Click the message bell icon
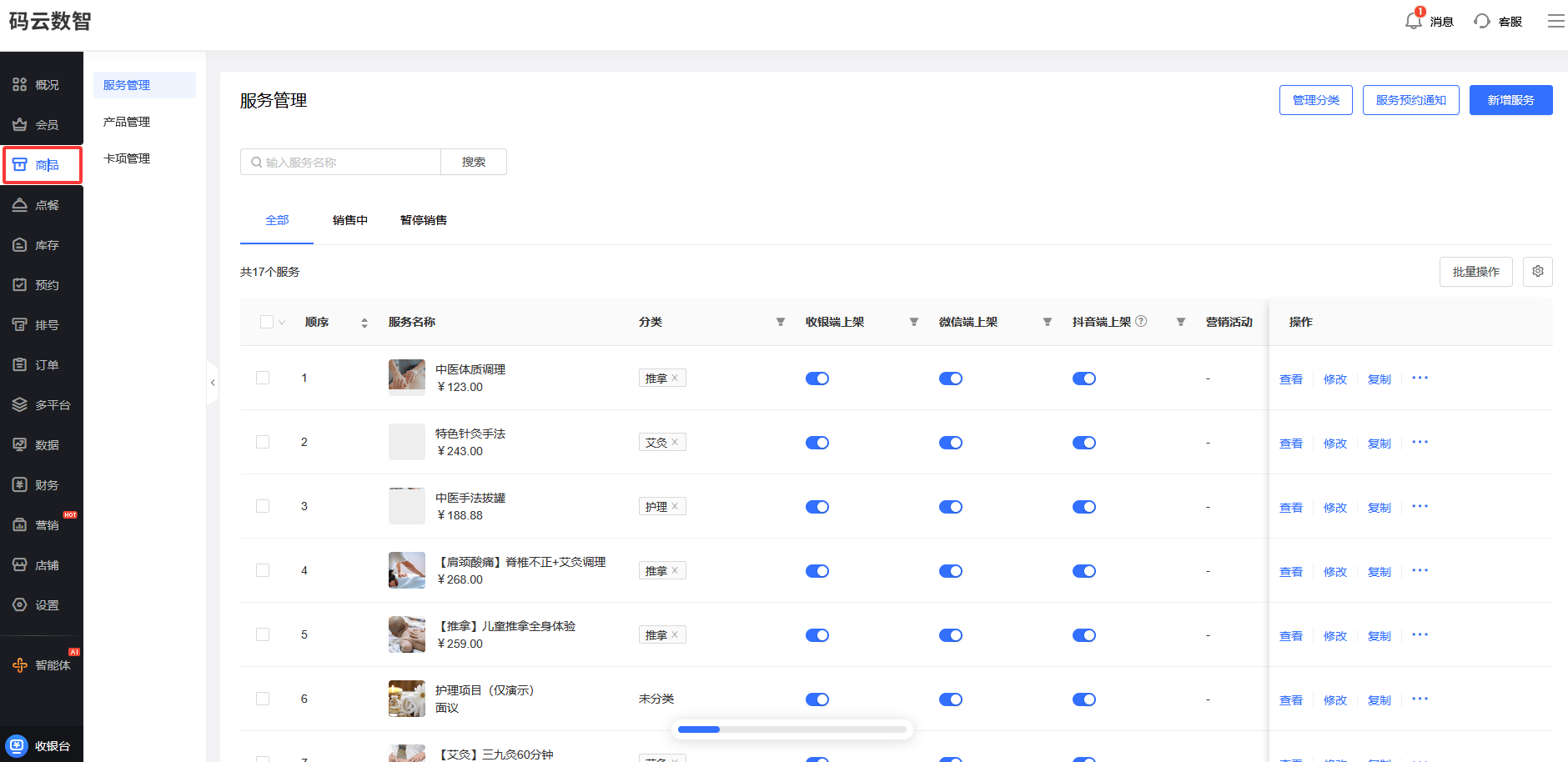This screenshot has height=762, width=1568. click(1413, 21)
